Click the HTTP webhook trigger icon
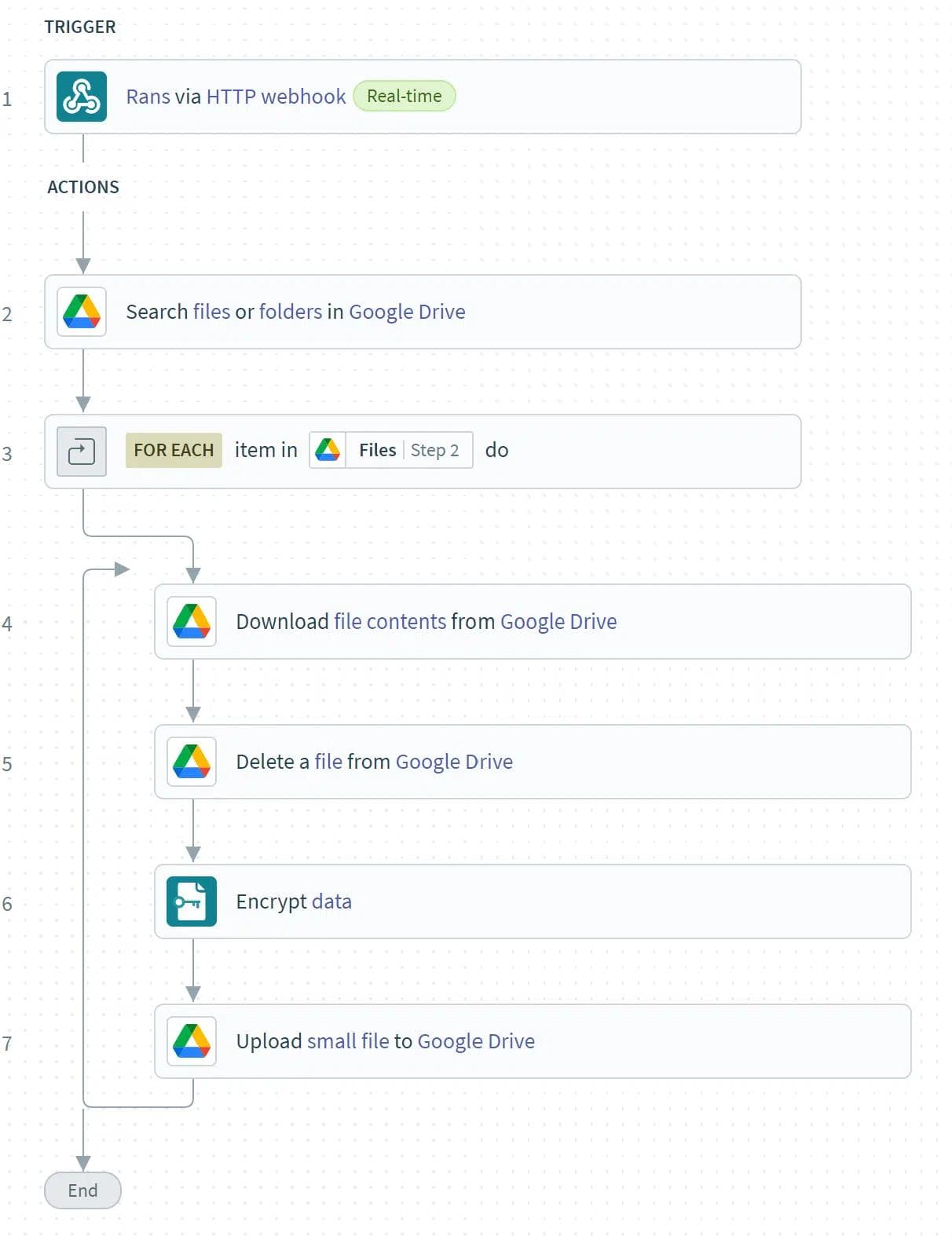The image size is (952, 1236). click(82, 97)
